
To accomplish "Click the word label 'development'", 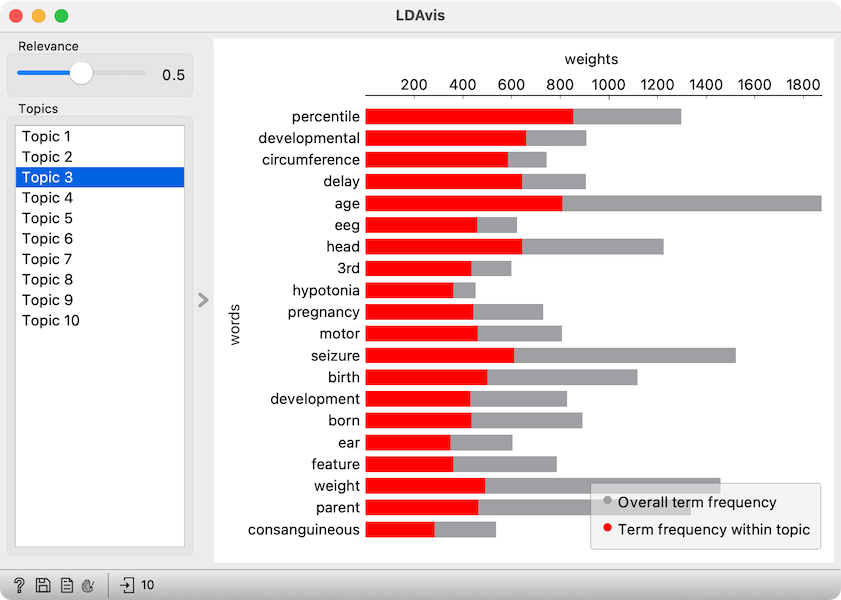I will click(315, 399).
